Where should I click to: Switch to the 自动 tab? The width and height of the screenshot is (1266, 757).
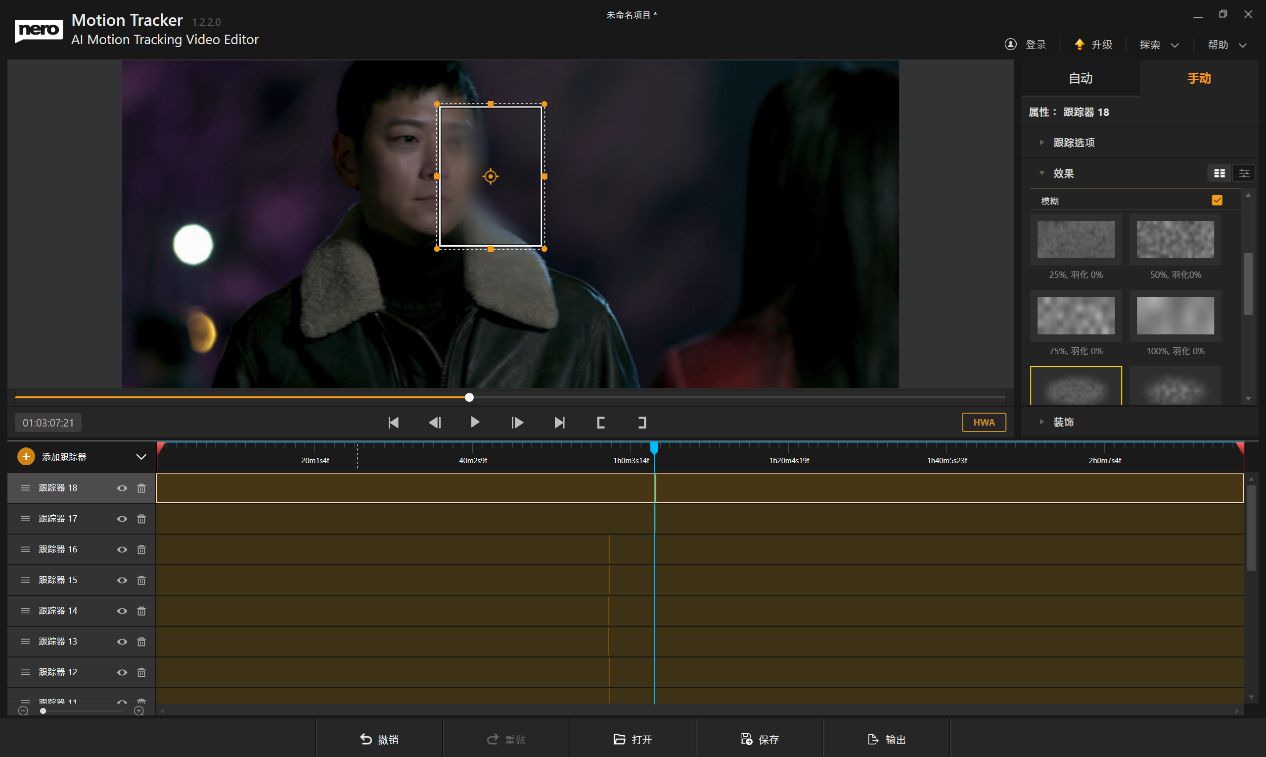coord(1080,78)
